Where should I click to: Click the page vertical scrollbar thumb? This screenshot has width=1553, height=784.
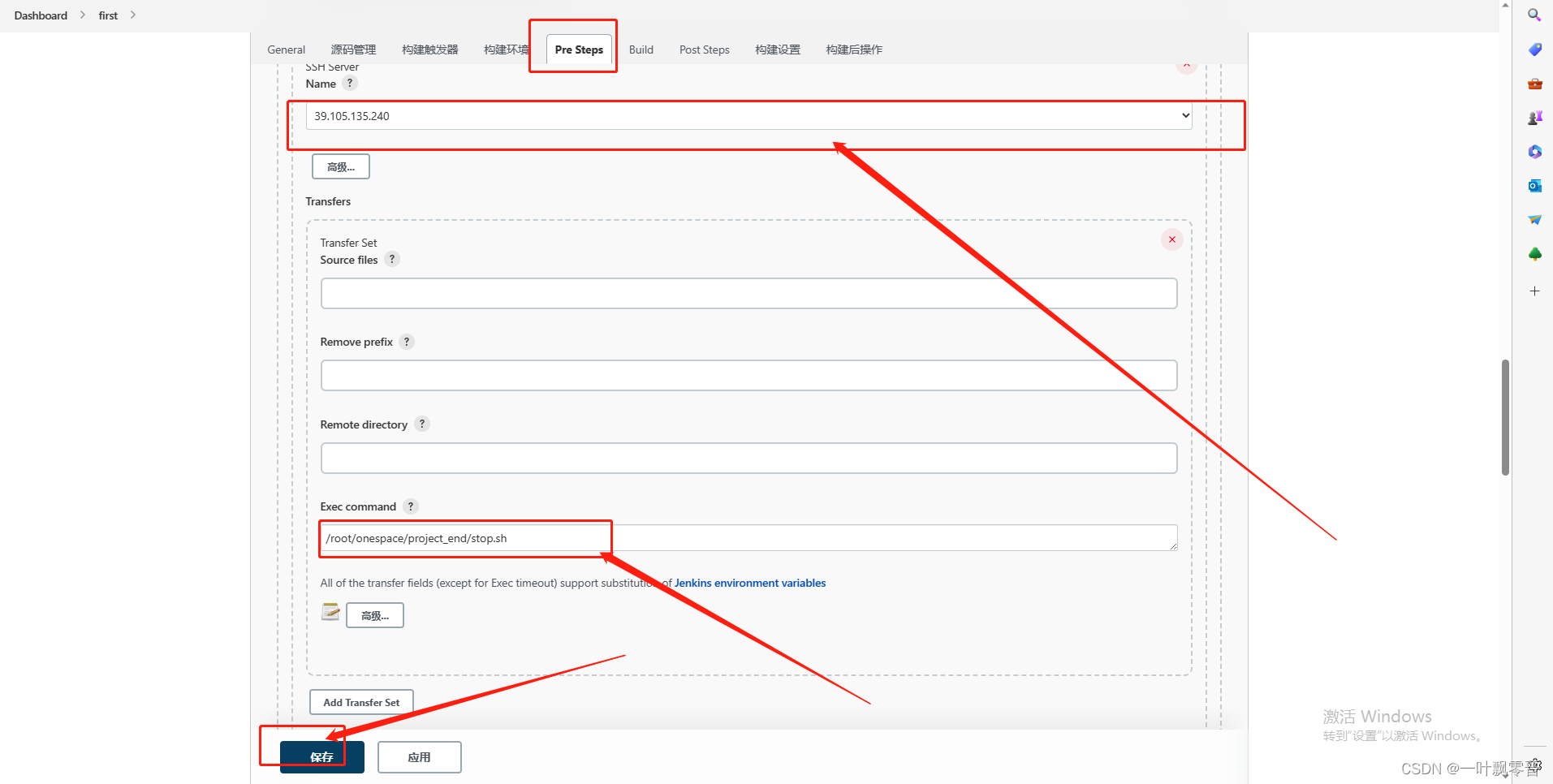pyautogui.click(x=1505, y=417)
